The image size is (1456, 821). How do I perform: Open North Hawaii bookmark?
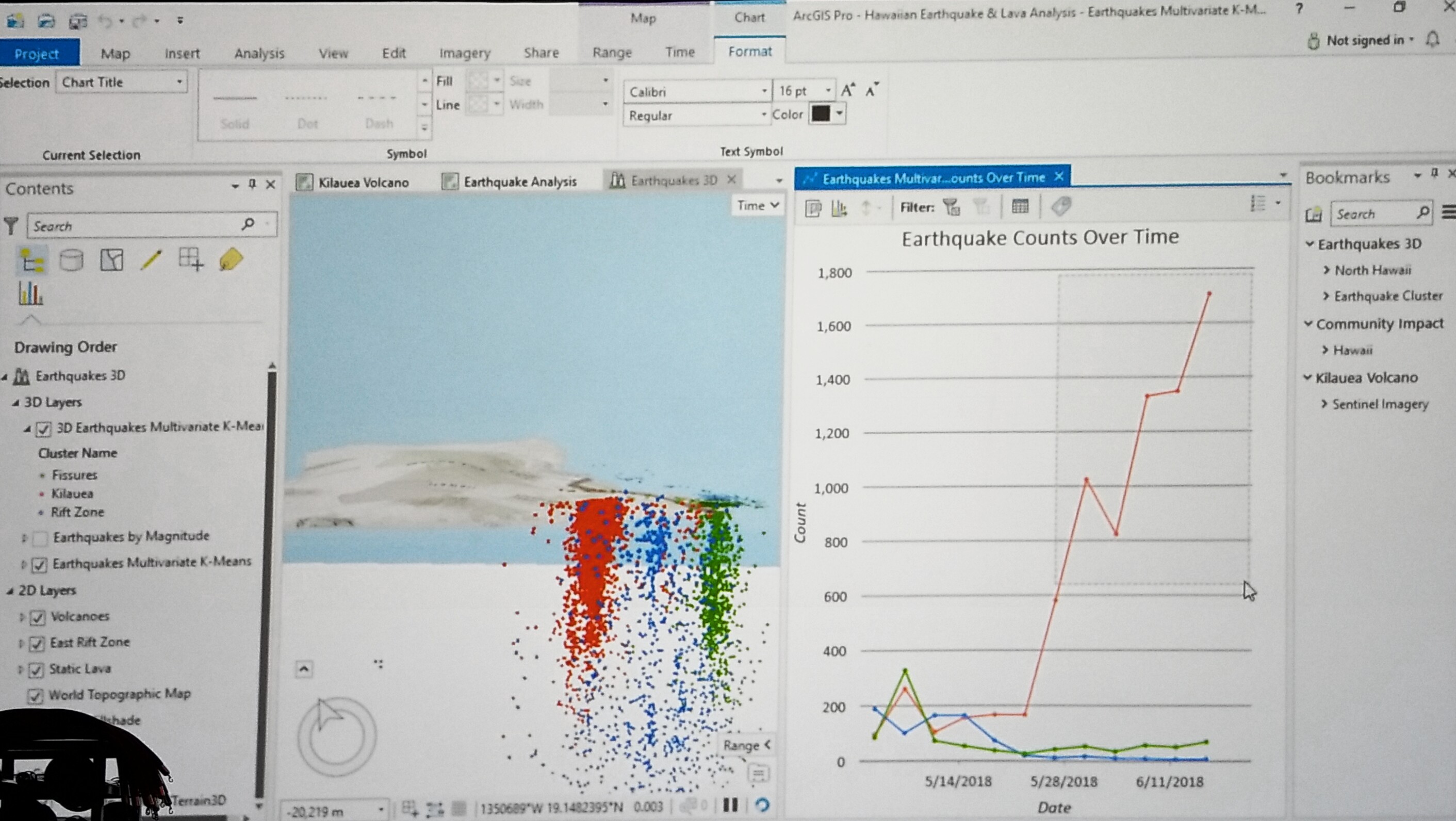[1373, 270]
